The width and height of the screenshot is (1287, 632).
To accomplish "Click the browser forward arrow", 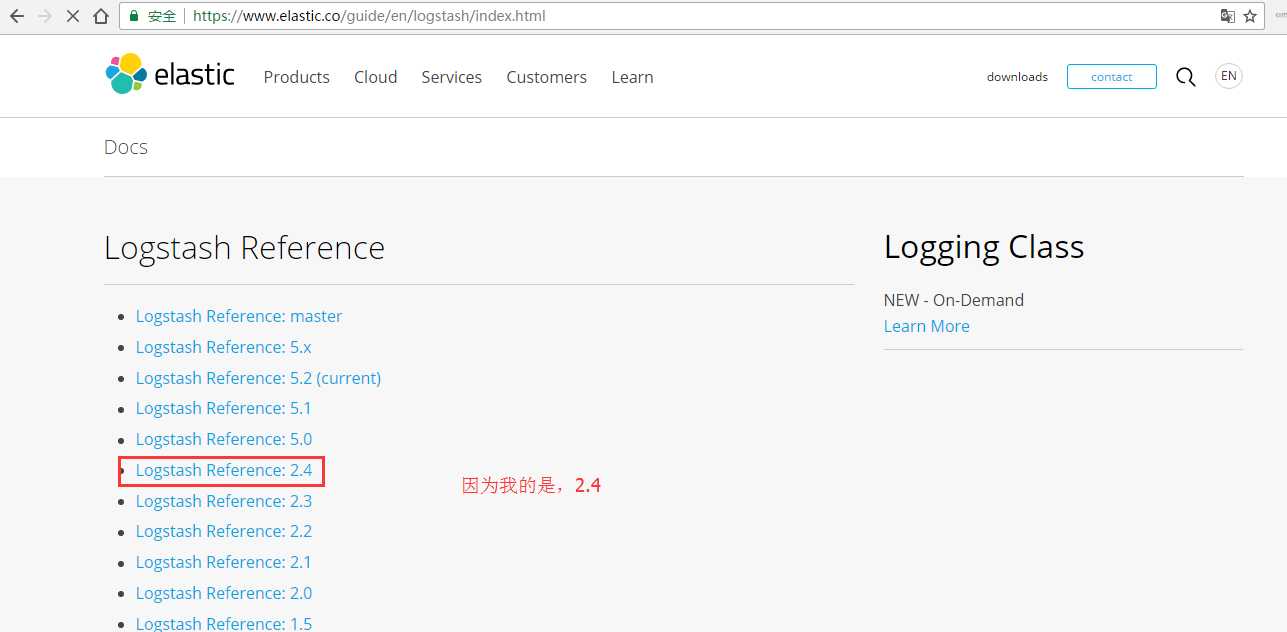I will 44,16.
